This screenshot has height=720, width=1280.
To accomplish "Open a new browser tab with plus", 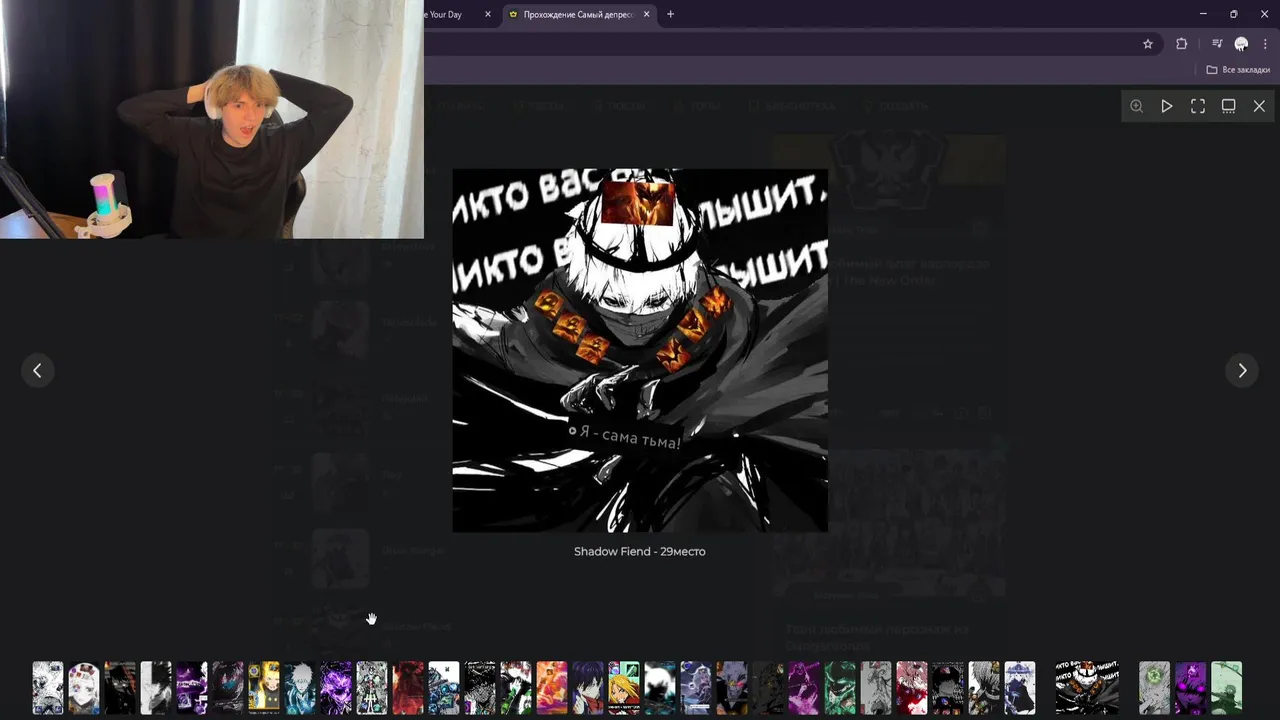I will [x=670, y=14].
